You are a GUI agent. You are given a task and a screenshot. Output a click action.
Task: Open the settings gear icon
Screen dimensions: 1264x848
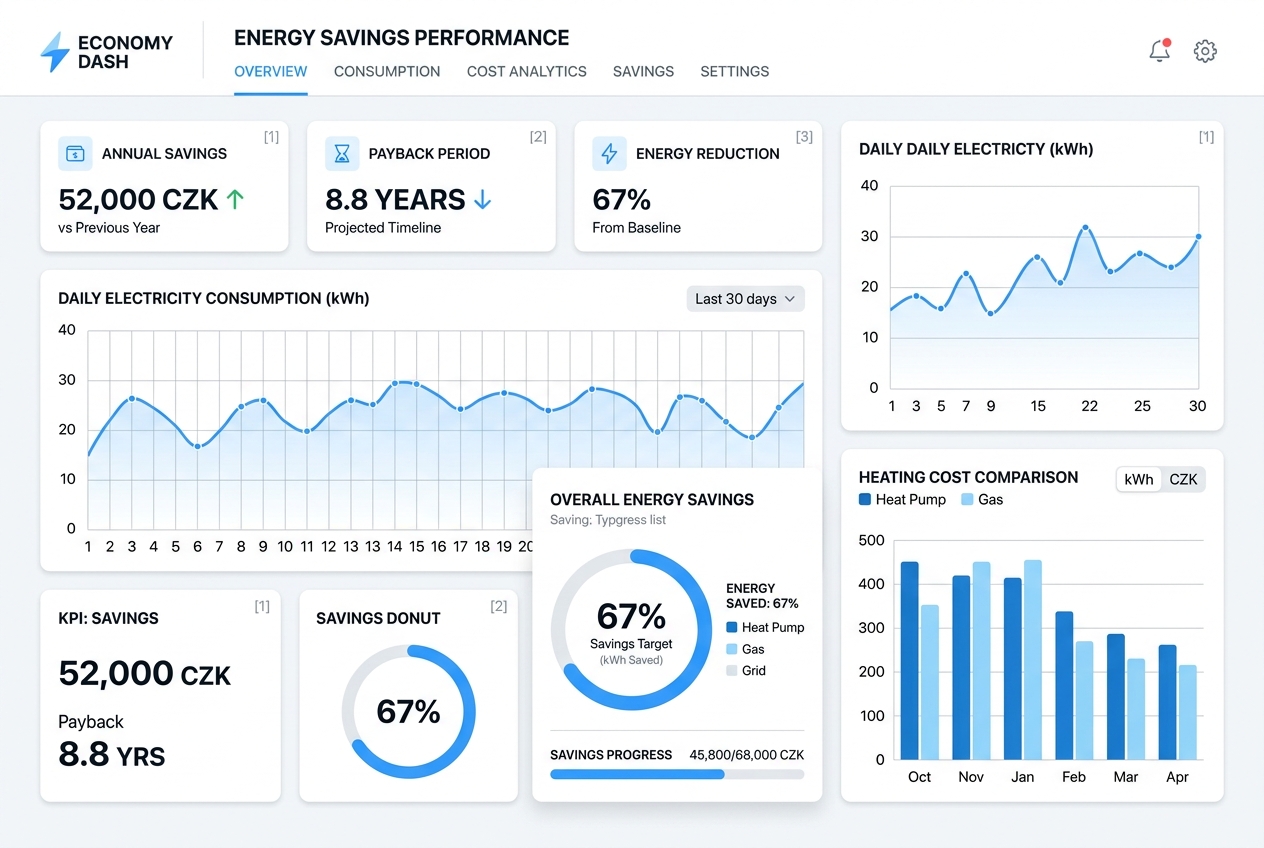[x=1205, y=51]
